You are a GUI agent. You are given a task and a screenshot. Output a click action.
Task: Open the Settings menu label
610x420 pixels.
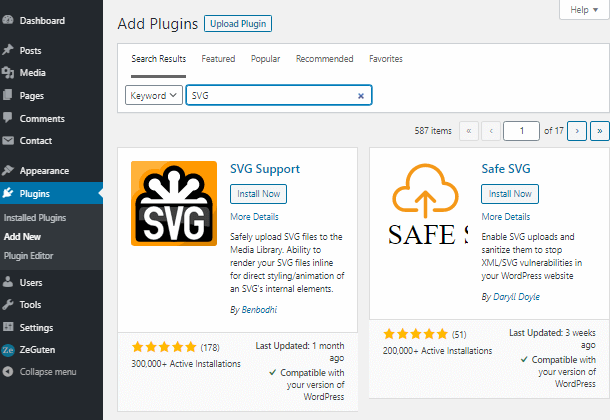(37, 327)
